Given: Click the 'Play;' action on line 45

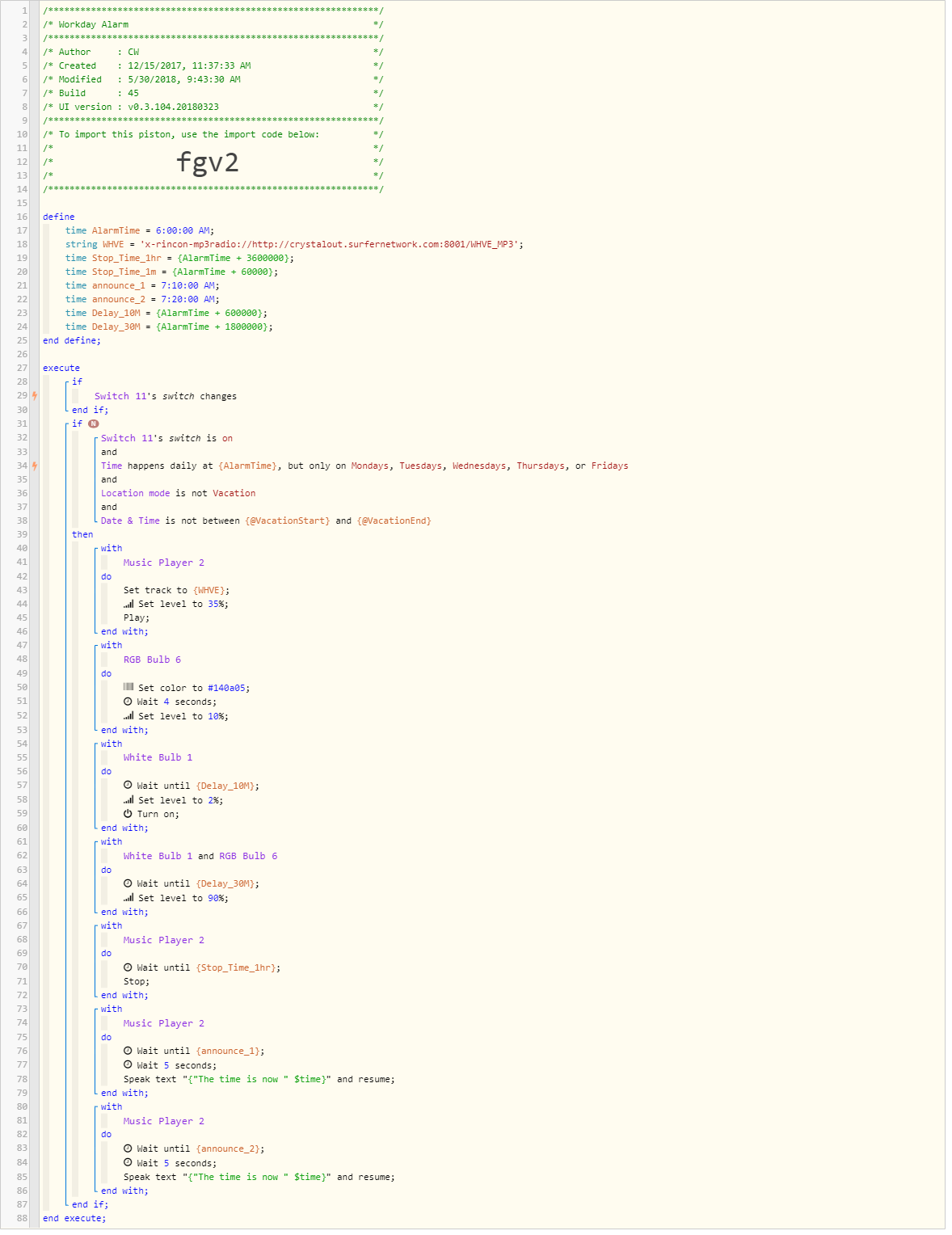Looking at the screenshot, I should [137, 617].
